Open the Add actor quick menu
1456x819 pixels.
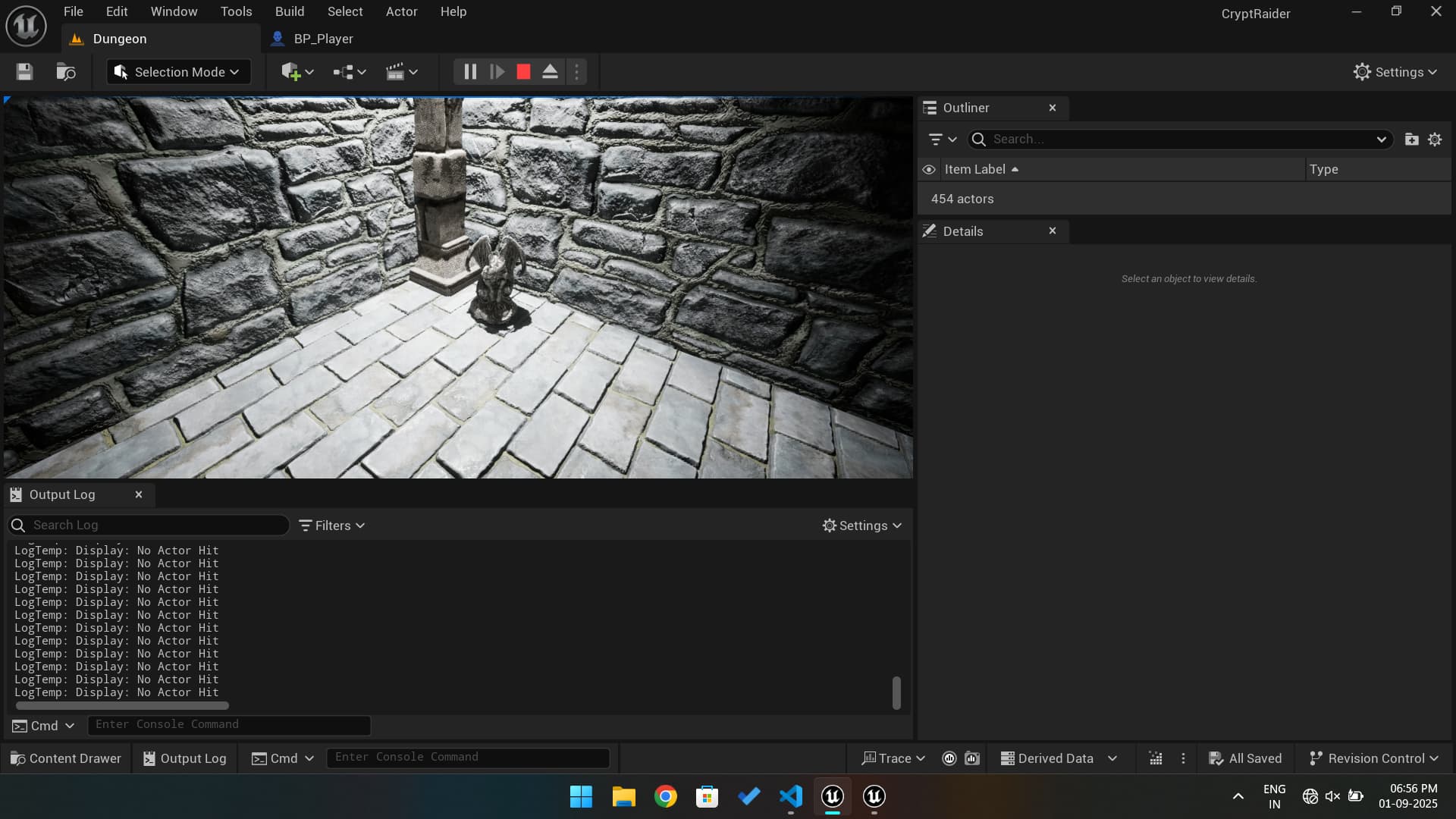297,72
